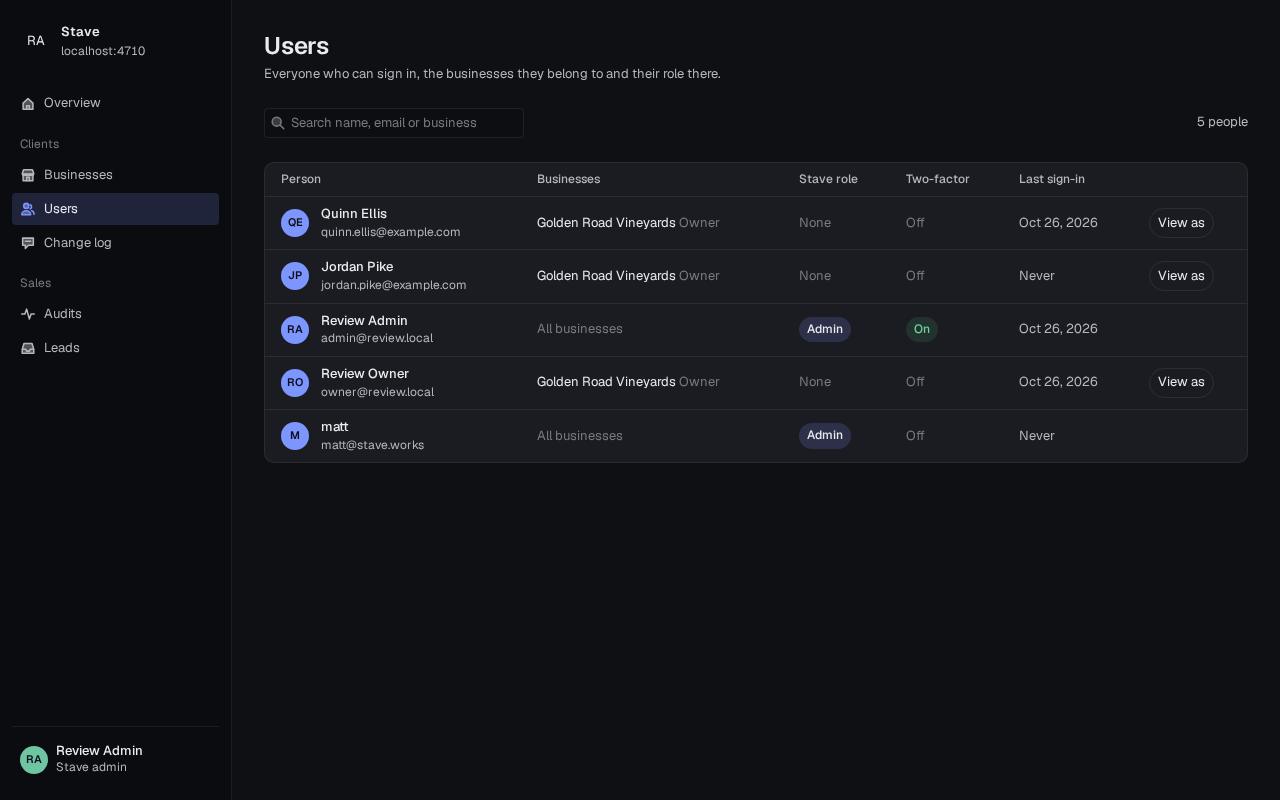This screenshot has width=1280, height=800.
Task: Click Golden Road Vineyards in Review Owner row
Action: coord(606,382)
